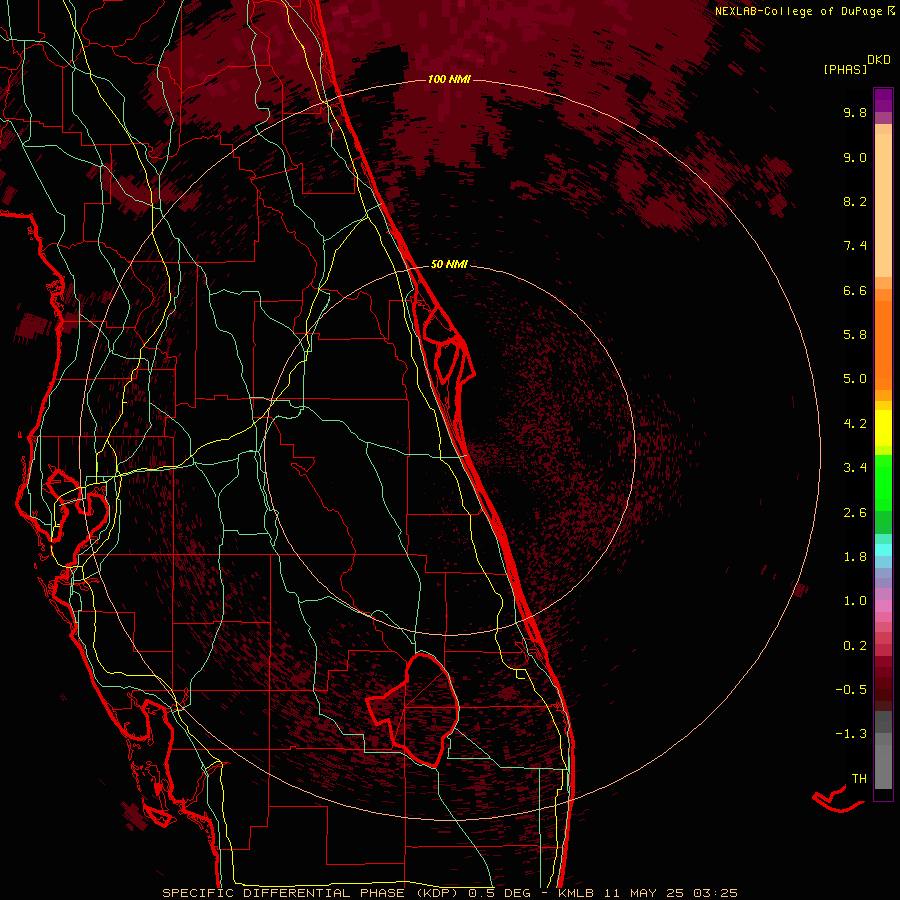This screenshot has width=900, height=900.
Task: Click the 11 MAY 25 date text
Action: [x=643, y=893]
